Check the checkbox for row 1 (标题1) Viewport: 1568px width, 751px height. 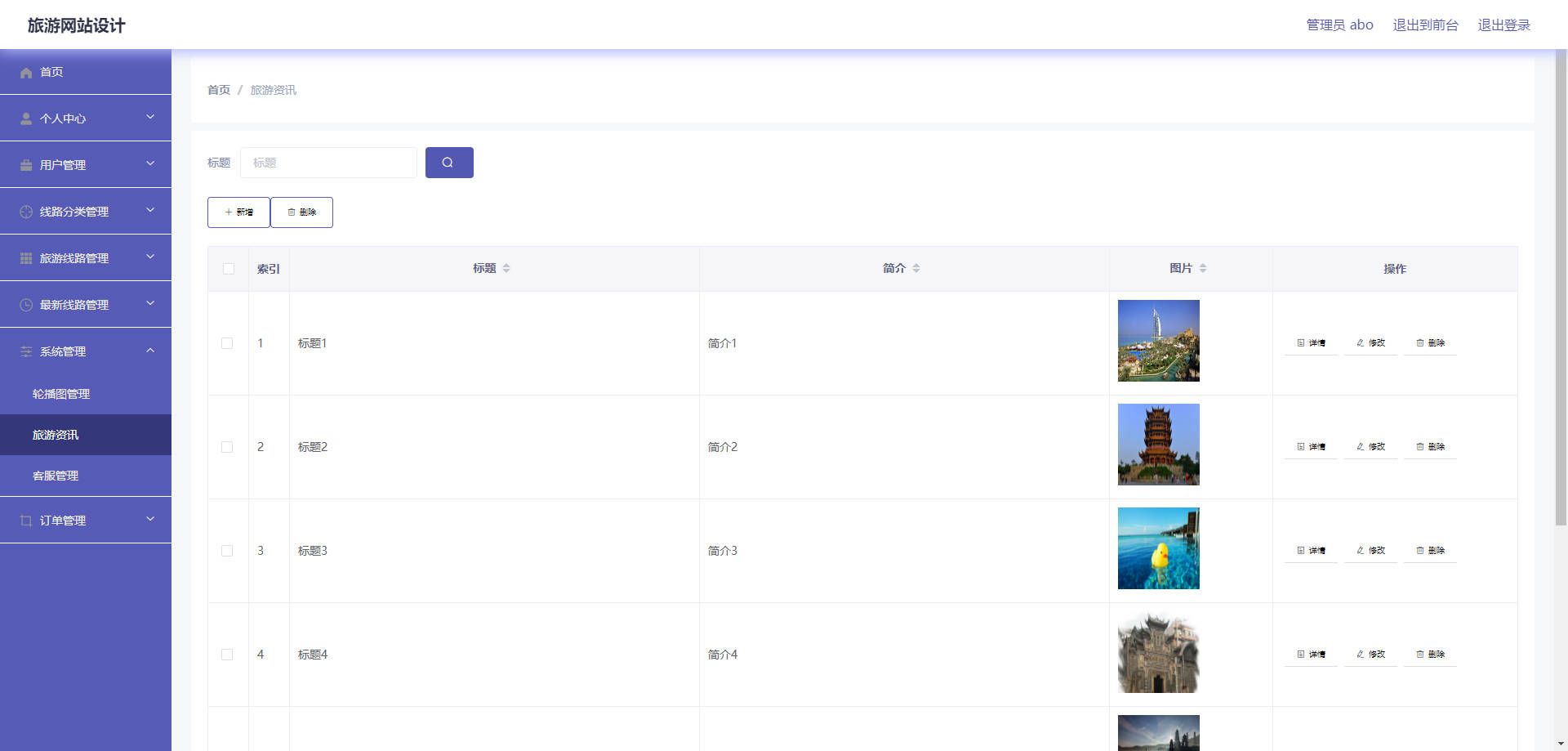(227, 343)
